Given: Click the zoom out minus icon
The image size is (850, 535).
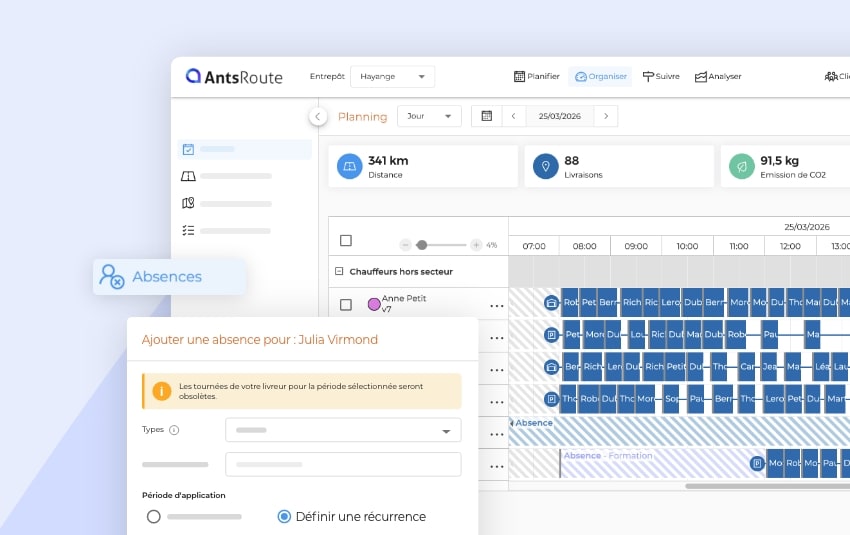Looking at the screenshot, I should (x=405, y=245).
